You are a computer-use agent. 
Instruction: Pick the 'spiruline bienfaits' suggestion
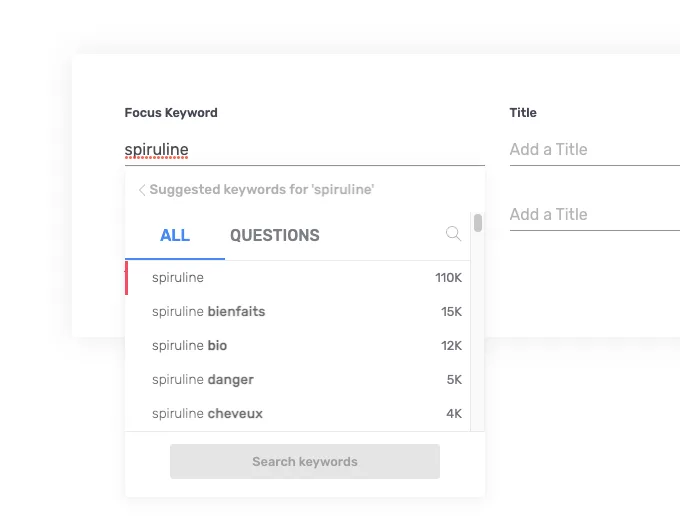point(298,311)
